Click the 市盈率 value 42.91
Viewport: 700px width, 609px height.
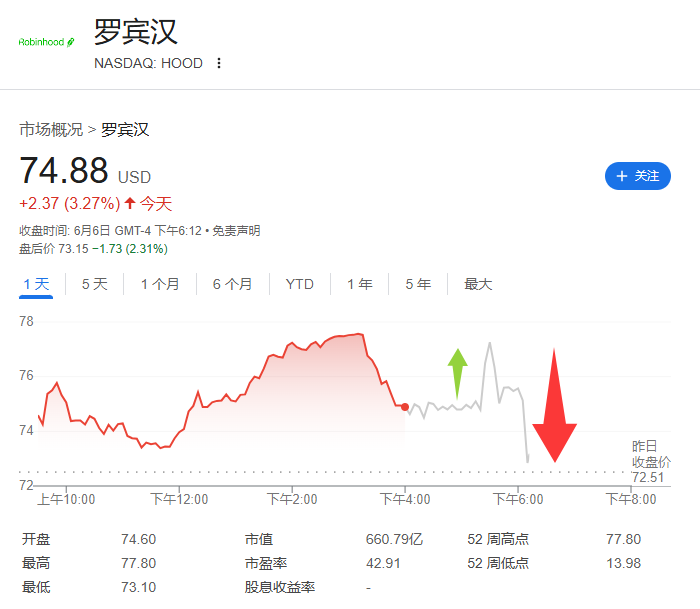383,563
